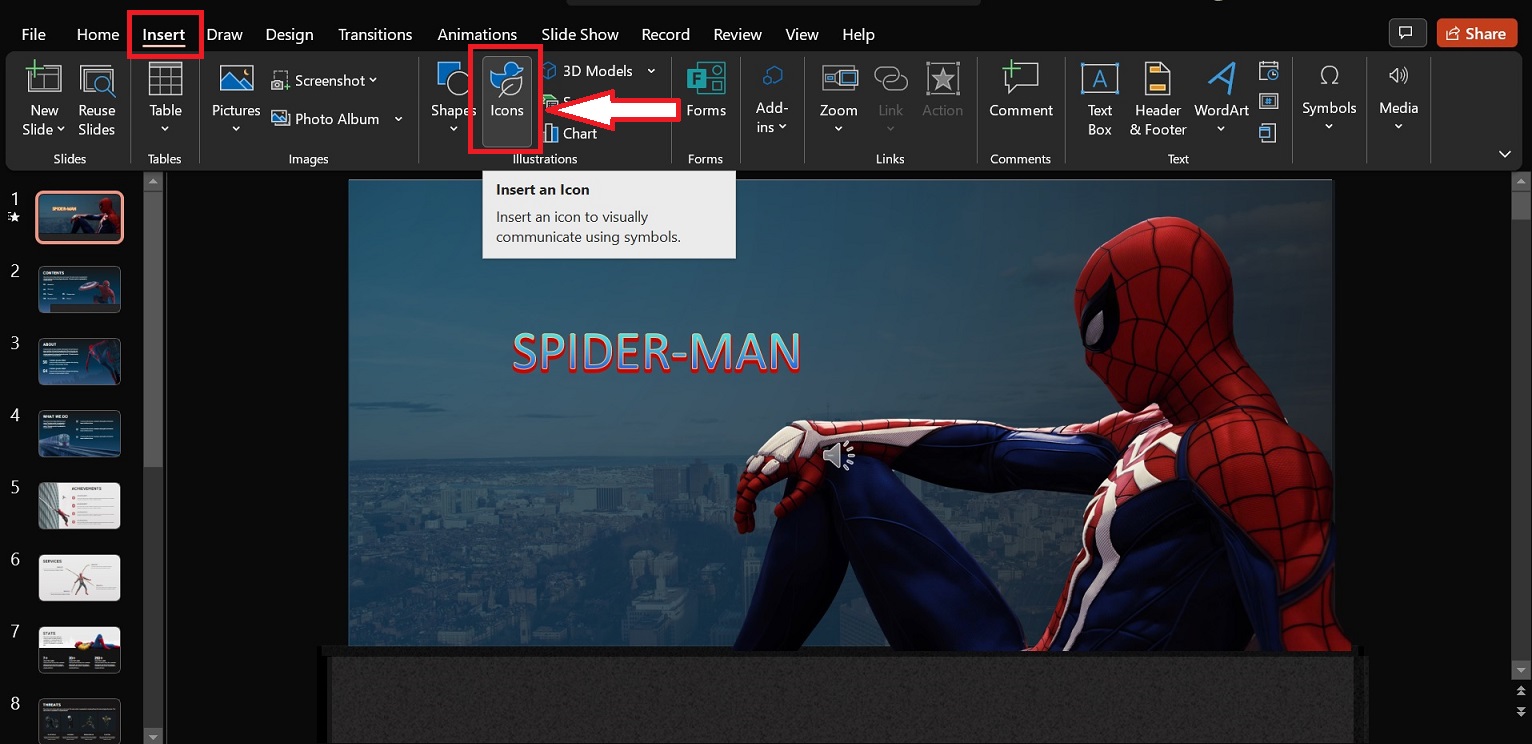The height and width of the screenshot is (744, 1532).
Task: Expand the Add-ins dropdown
Action: click(x=782, y=127)
